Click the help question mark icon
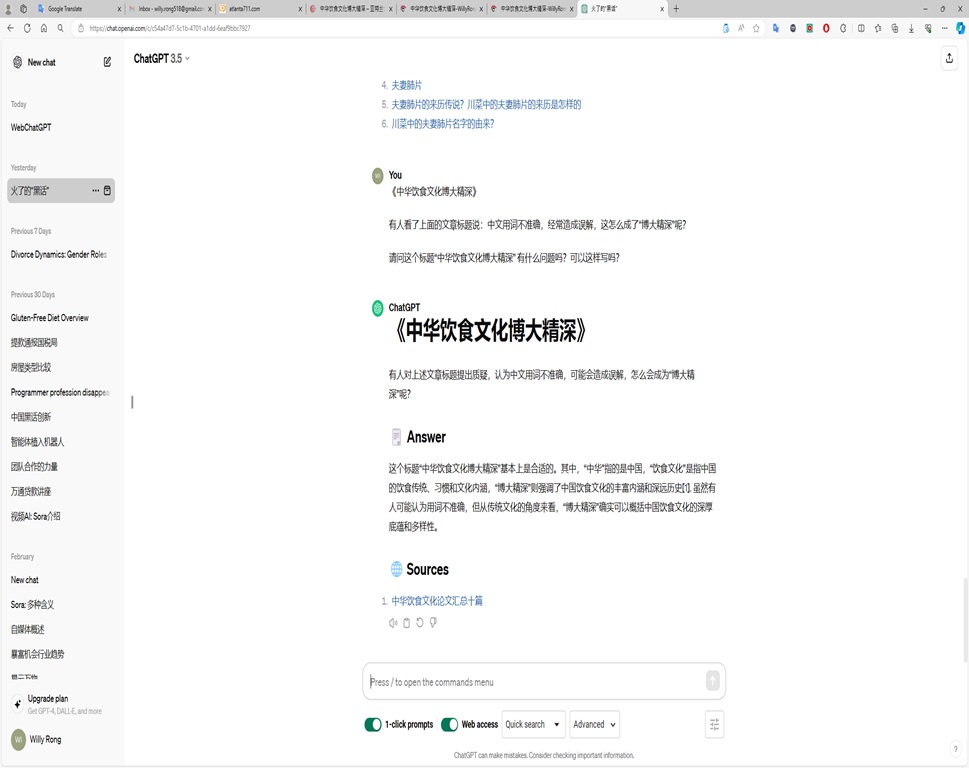 point(955,749)
